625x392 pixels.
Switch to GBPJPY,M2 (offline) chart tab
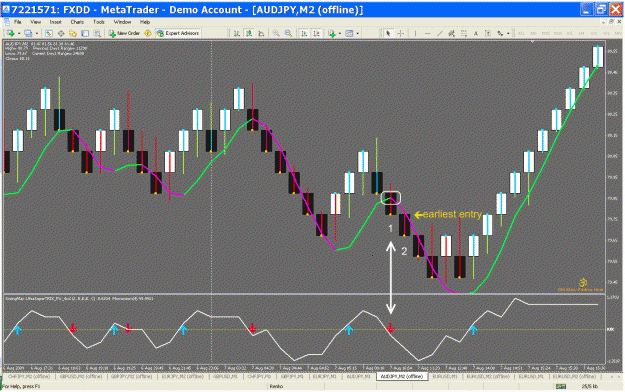pos(132,376)
